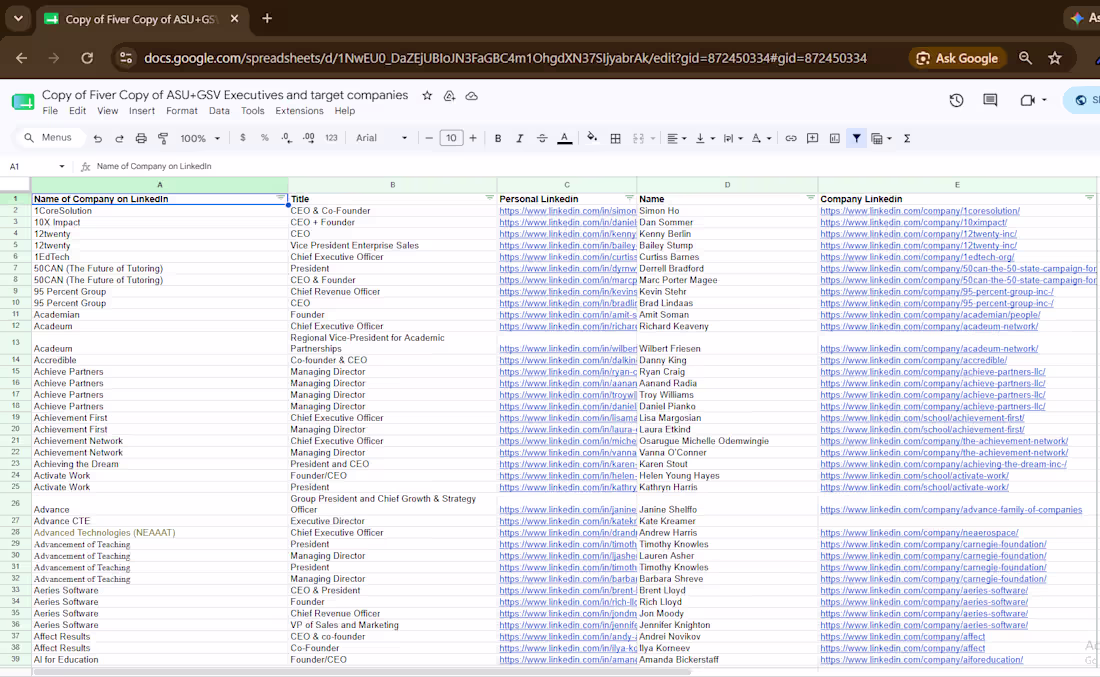Click the insert chart icon
The height and width of the screenshot is (677, 1100).
coord(834,138)
